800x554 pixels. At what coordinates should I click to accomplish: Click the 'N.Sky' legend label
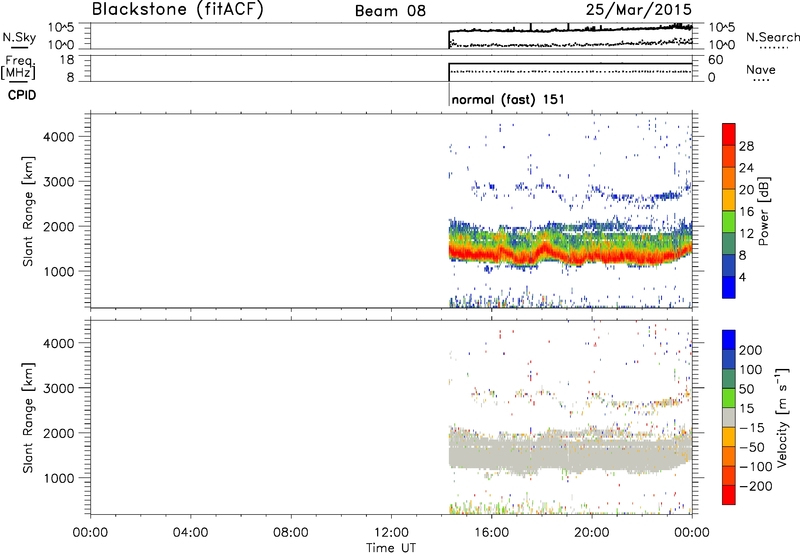tap(19, 37)
